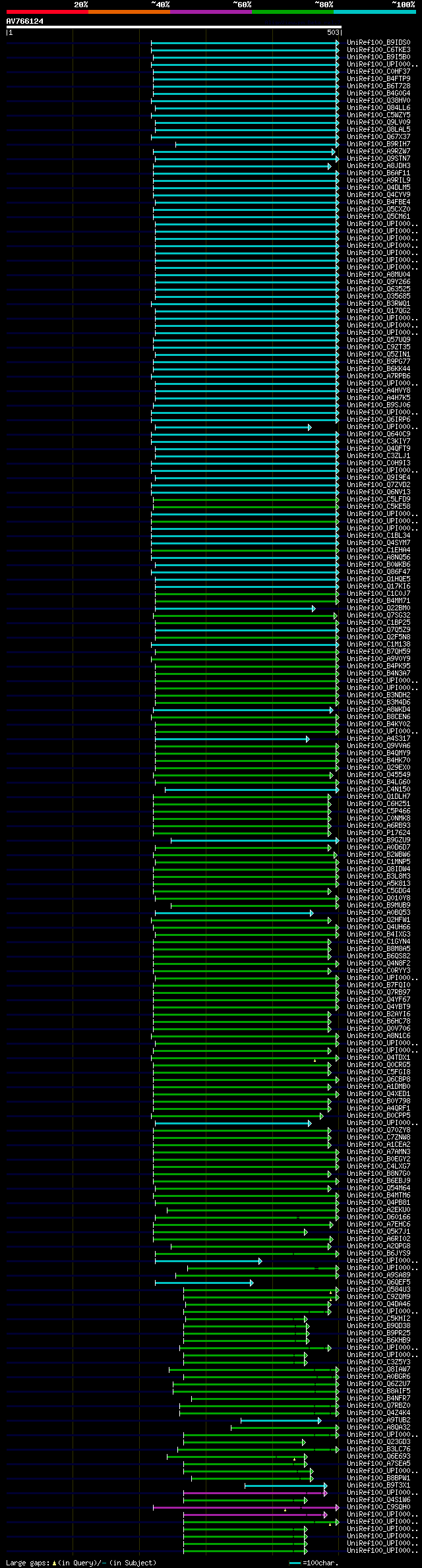The image size is (422, 1568).
Task: Click the Large gaps legend text
Action: pyautogui.click(x=81, y=1562)
